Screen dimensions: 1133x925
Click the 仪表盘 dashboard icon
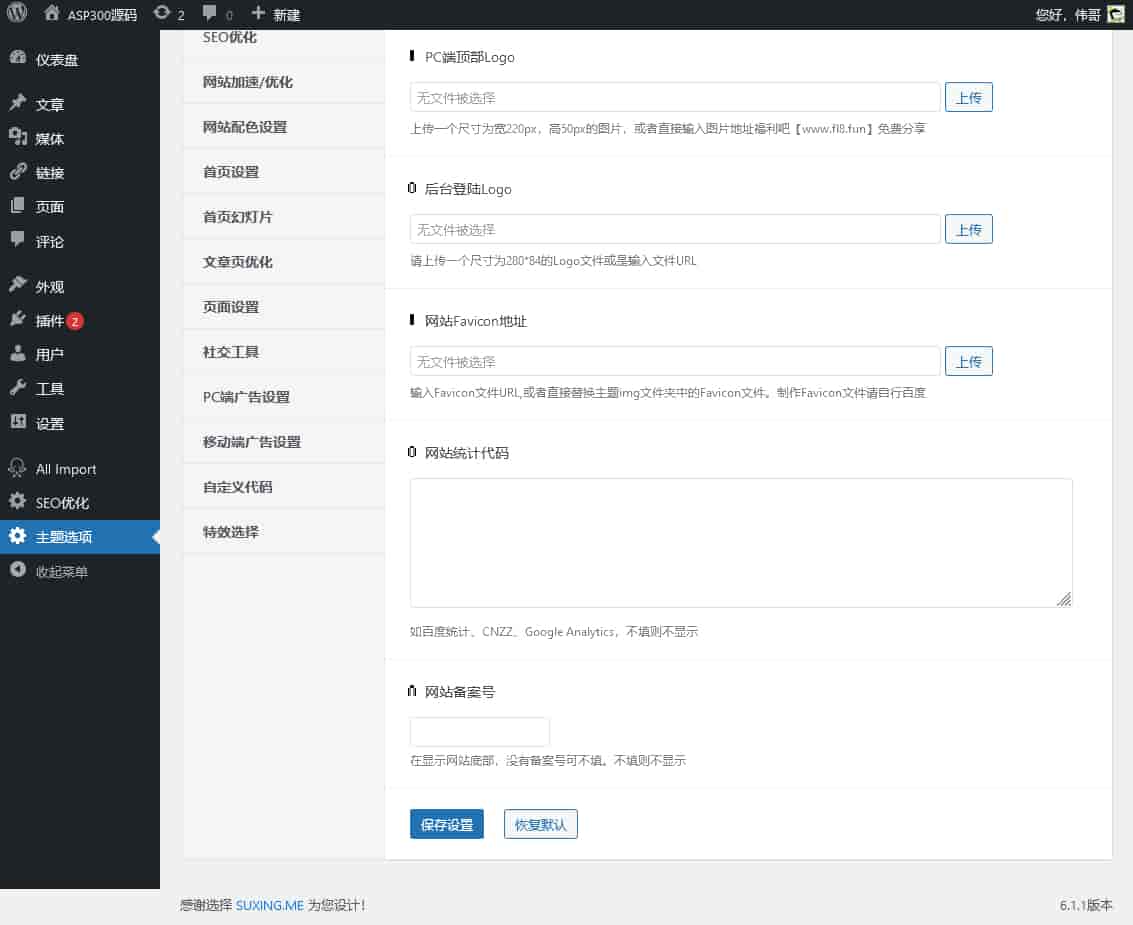coord(18,58)
